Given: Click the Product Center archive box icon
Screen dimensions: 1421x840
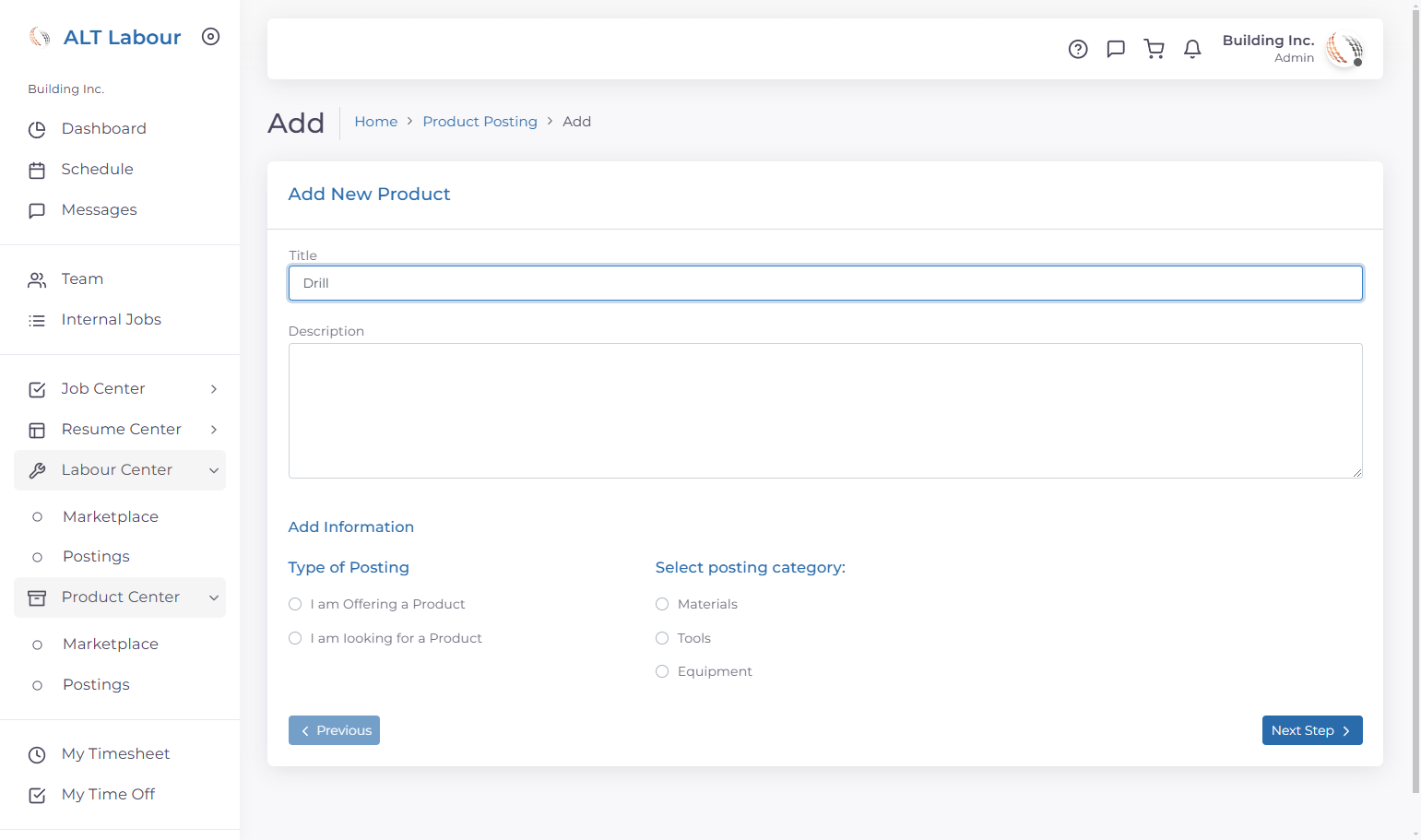Looking at the screenshot, I should (x=37, y=598).
